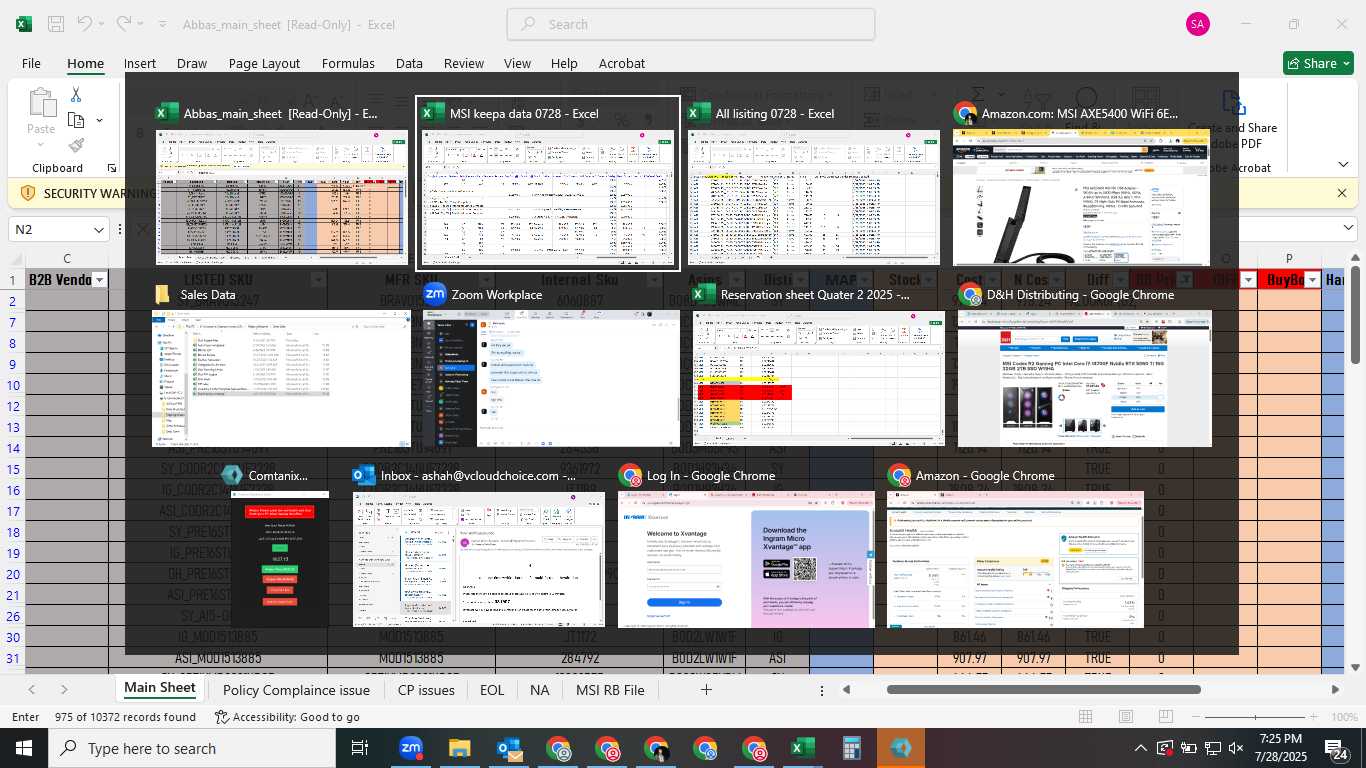Viewport: 1366px width, 768px height.
Task: Open D&H Distributing Chrome window
Action: pyautogui.click(x=1085, y=365)
